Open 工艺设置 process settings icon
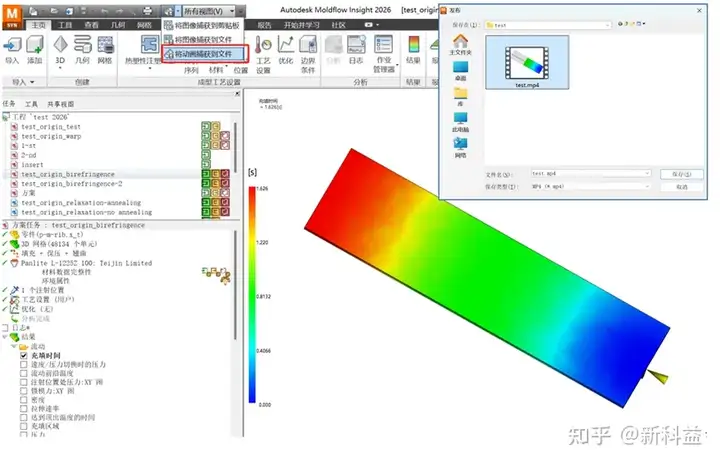Screen dimensions: 720x464 (x=263, y=45)
